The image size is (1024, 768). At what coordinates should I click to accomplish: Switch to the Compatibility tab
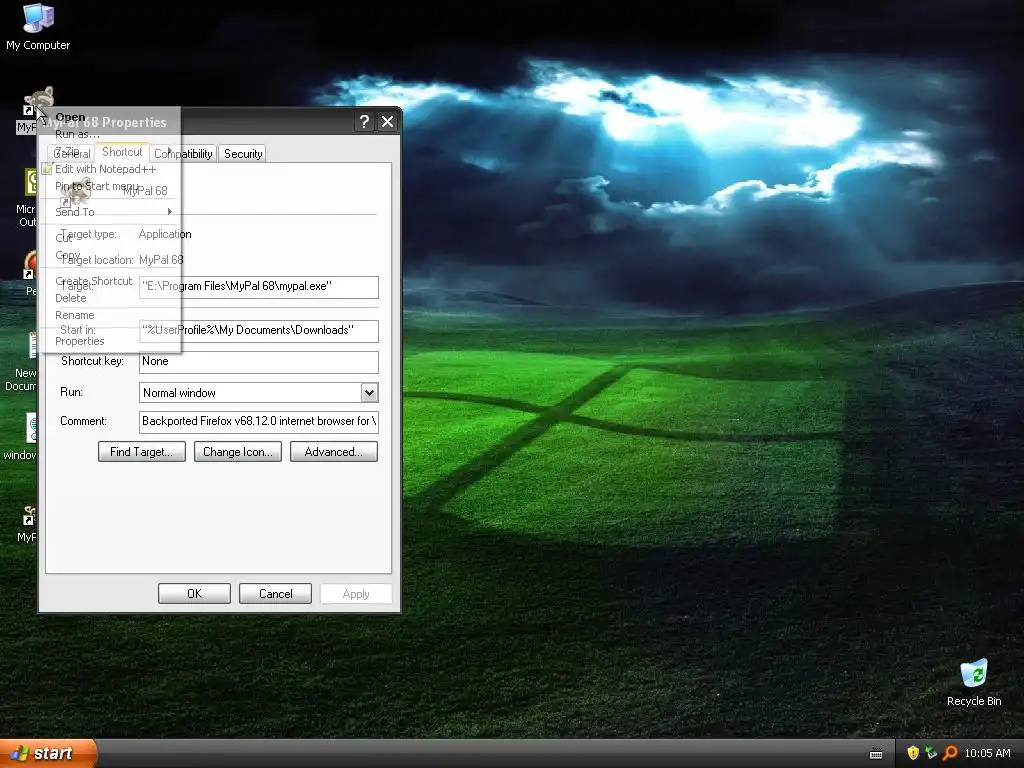click(184, 153)
